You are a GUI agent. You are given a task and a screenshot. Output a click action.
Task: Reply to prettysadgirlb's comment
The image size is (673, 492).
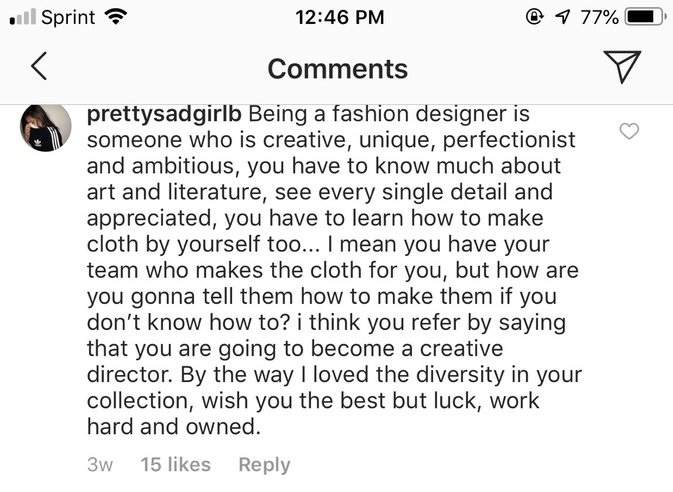(x=264, y=464)
